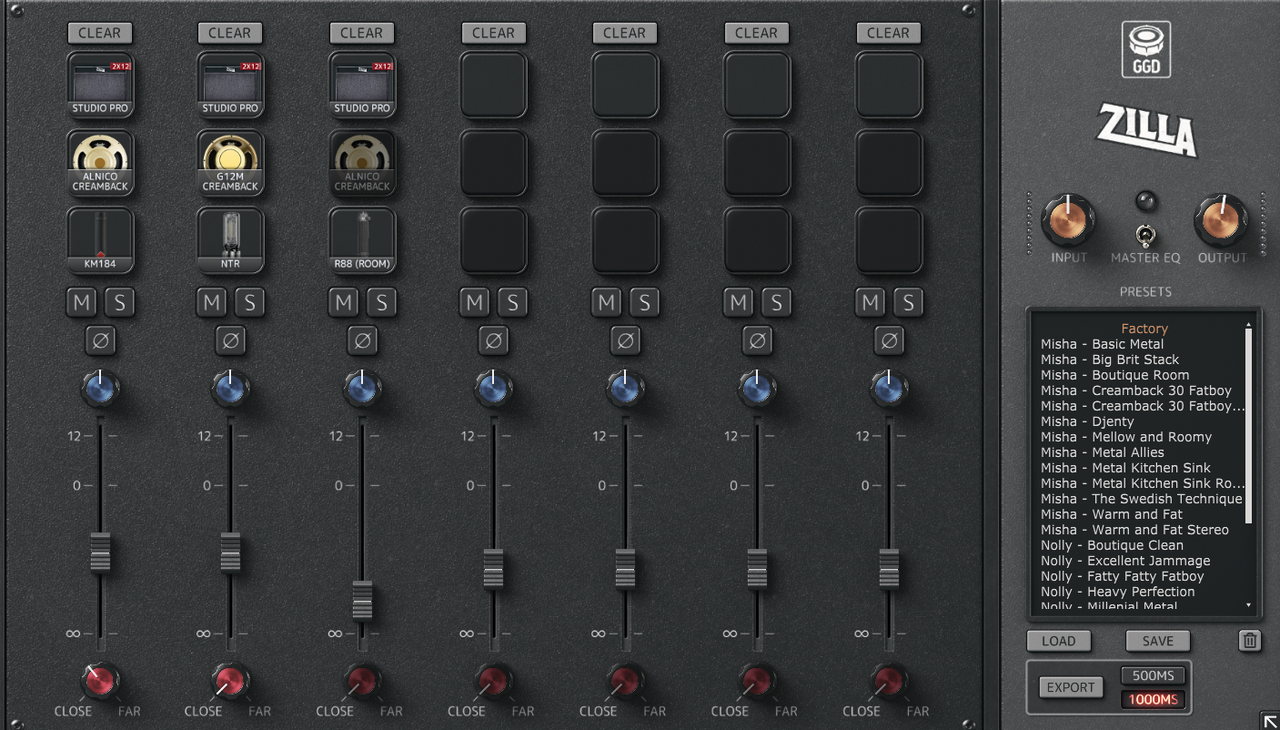This screenshot has width=1280, height=730.
Task: Select the Nolly - Boutique Clean preset
Action: click(1112, 545)
